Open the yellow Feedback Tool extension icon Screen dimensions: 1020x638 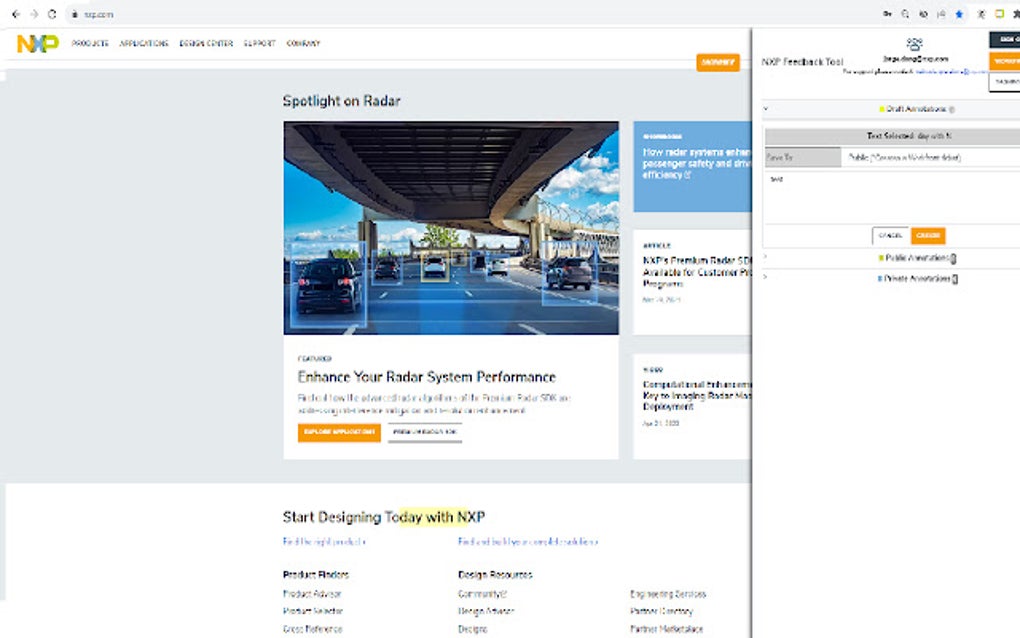pyautogui.click(x=998, y=14)
